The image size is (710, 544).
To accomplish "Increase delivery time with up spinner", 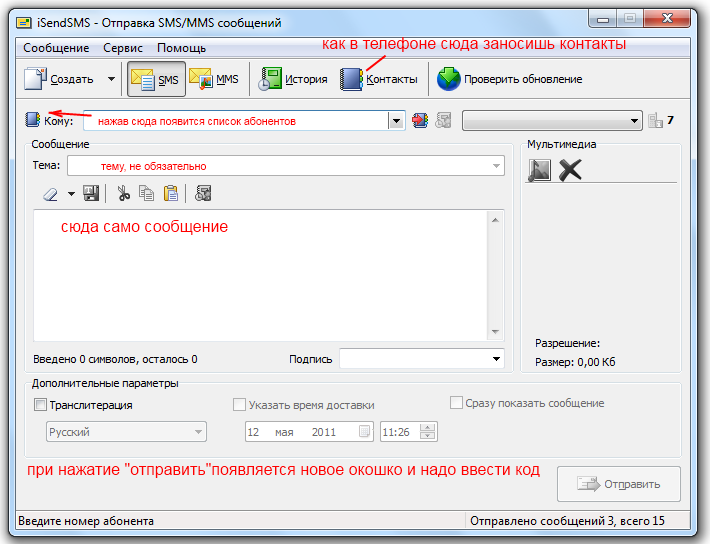I will coord(427,427).
